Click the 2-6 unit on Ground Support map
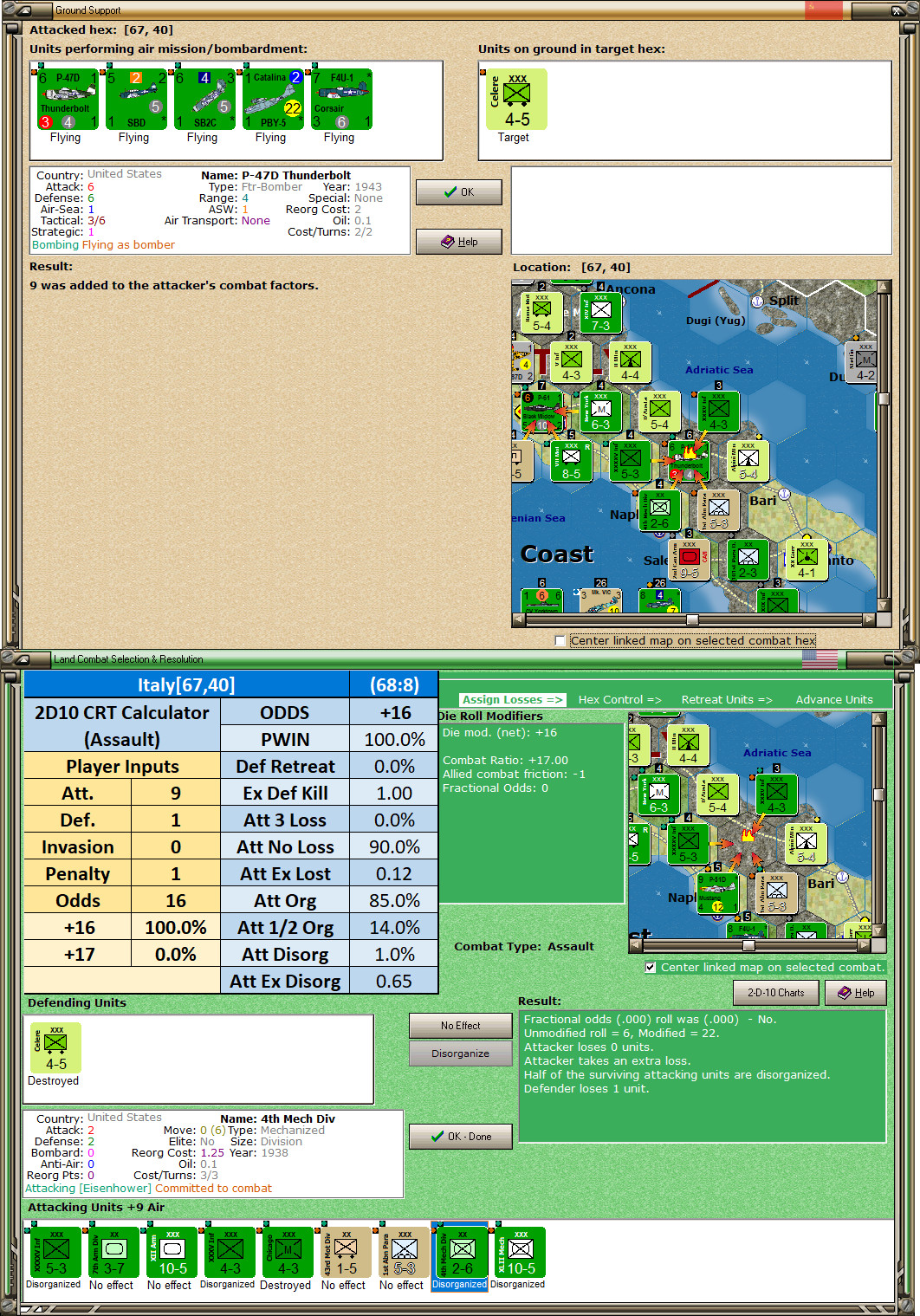Image resolution: width=920 pixels, height=1316 pixels. pos(659,510)
